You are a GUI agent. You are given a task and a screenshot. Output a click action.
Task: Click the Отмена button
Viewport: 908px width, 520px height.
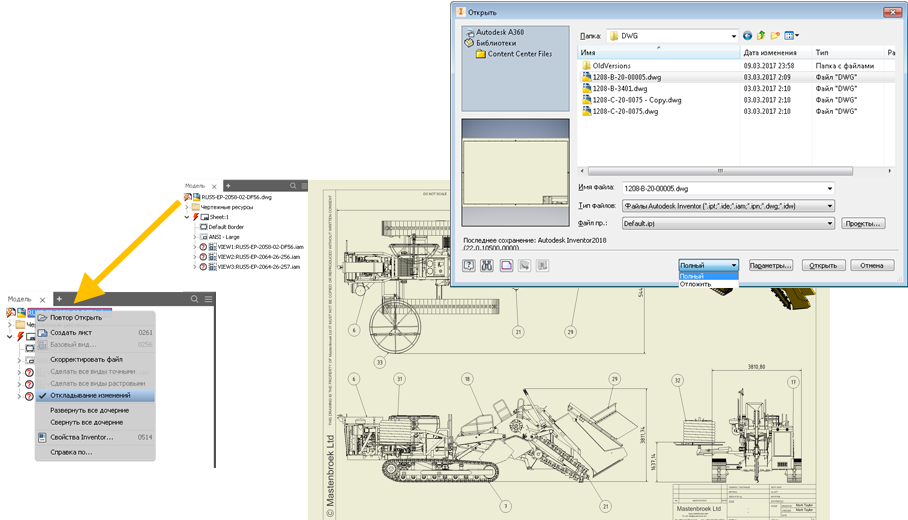click(x=872, y=265)
